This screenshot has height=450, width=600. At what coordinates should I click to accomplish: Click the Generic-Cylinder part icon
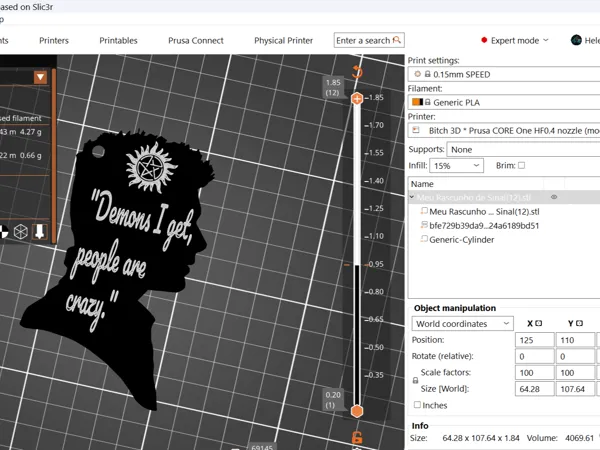[x=424, y=239]
